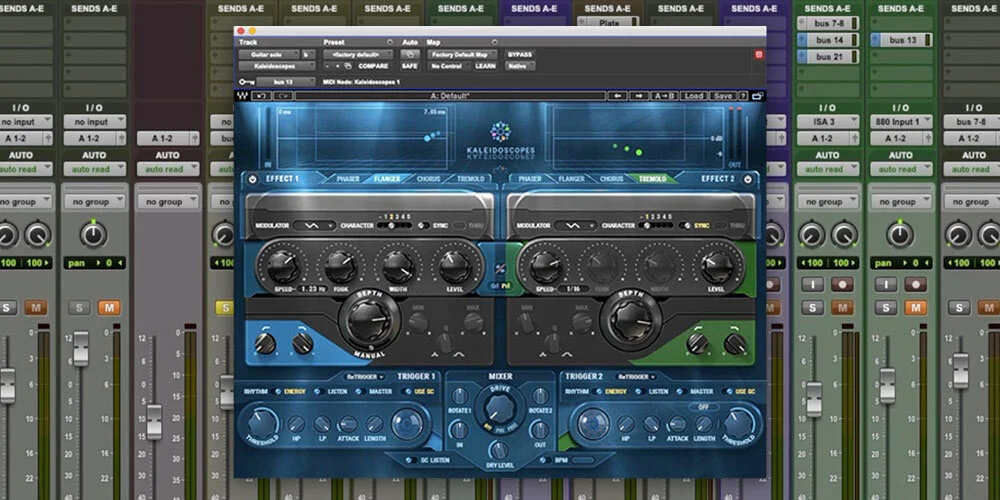
Task: Adjust Effect 1 Character selector slider
Action: tap(395, 226)
